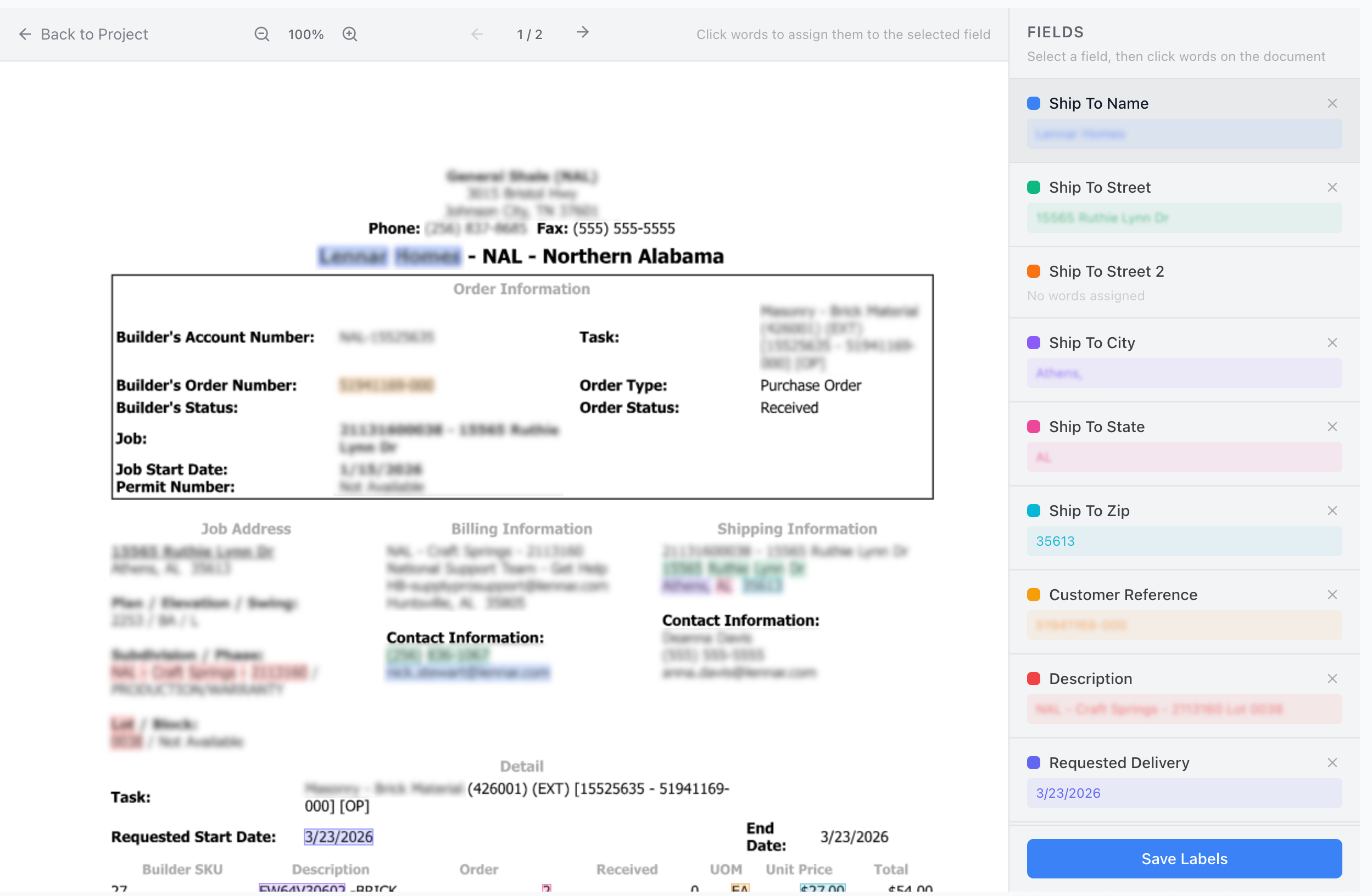Image resolution: width=1372 pixels, height=896 pixels.
Task: Select the Description field
Action: [x=1185, y=697]
